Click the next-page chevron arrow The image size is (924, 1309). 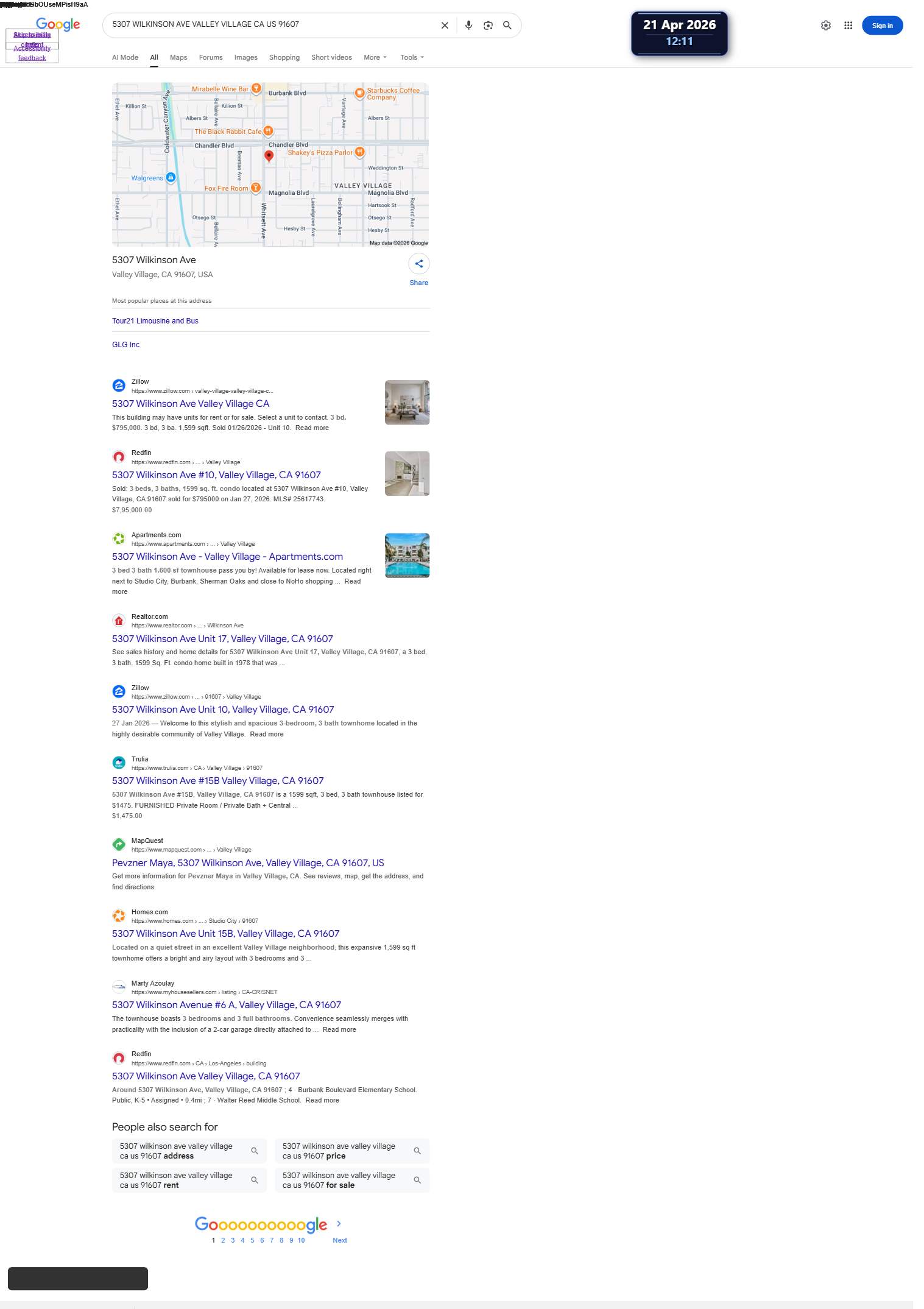tap(339, 1224)
